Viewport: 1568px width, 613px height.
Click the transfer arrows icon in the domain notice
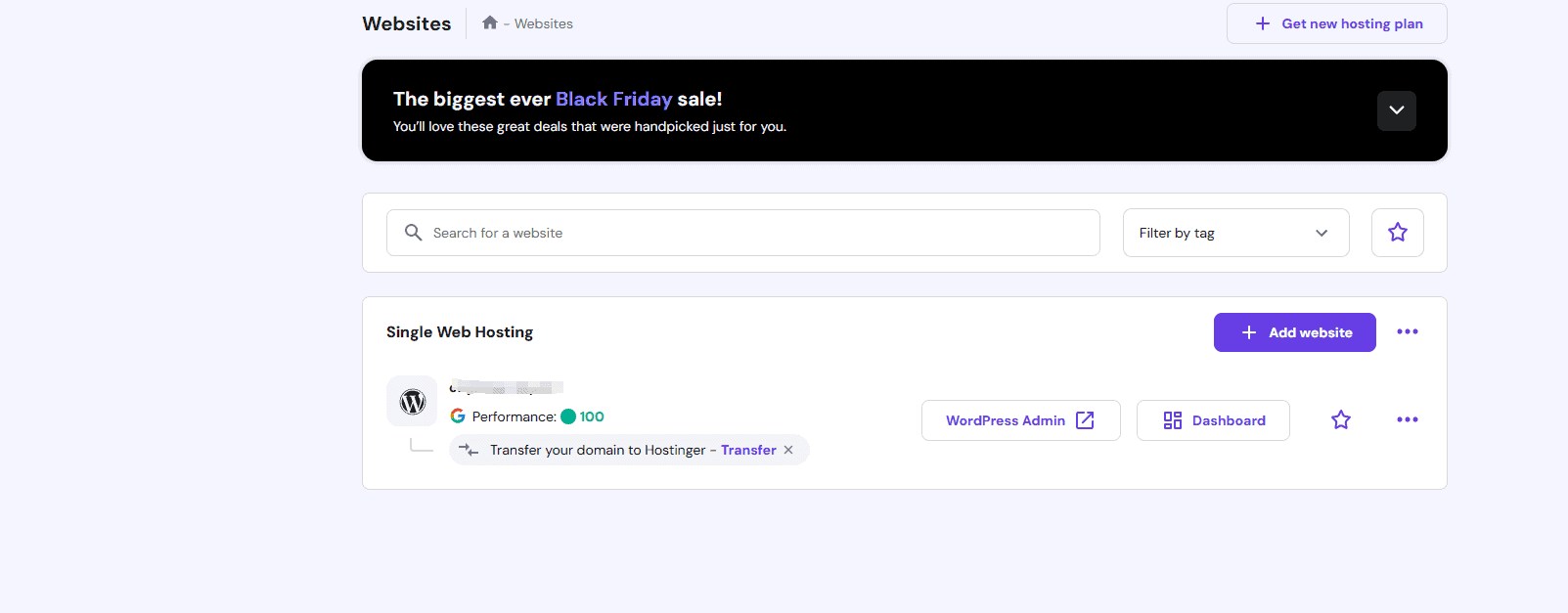[x=469, y=450]
